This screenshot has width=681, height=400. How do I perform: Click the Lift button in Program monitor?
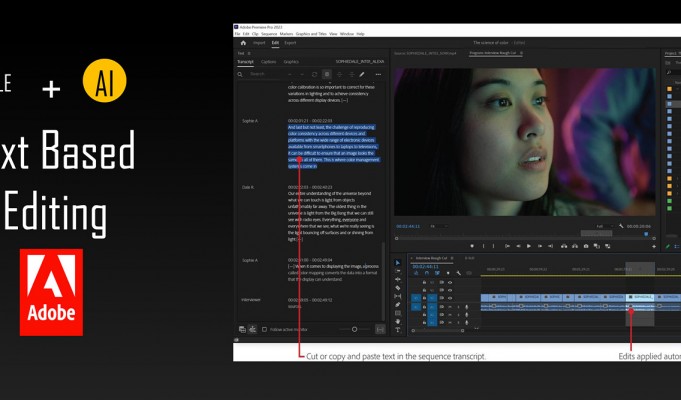[x=564, y=246]
